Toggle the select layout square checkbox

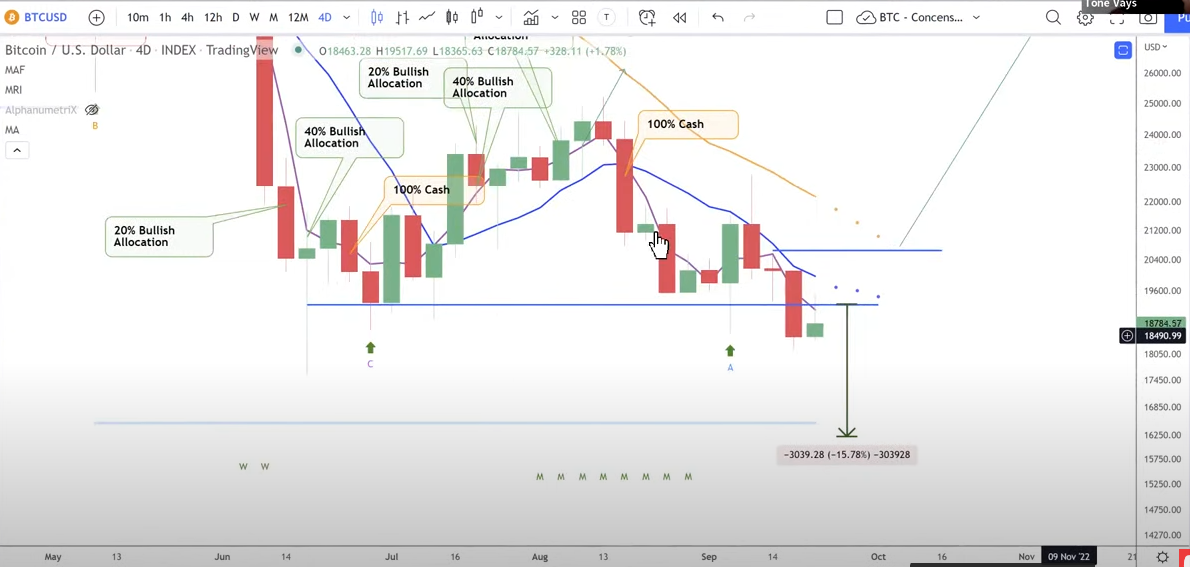834,17
